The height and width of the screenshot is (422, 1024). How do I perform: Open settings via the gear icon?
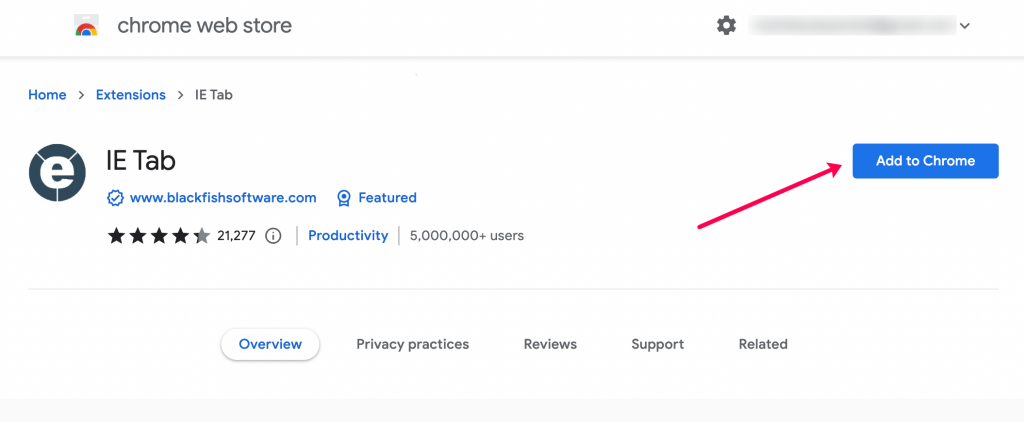pyautogui.click(x=726, y=26)
